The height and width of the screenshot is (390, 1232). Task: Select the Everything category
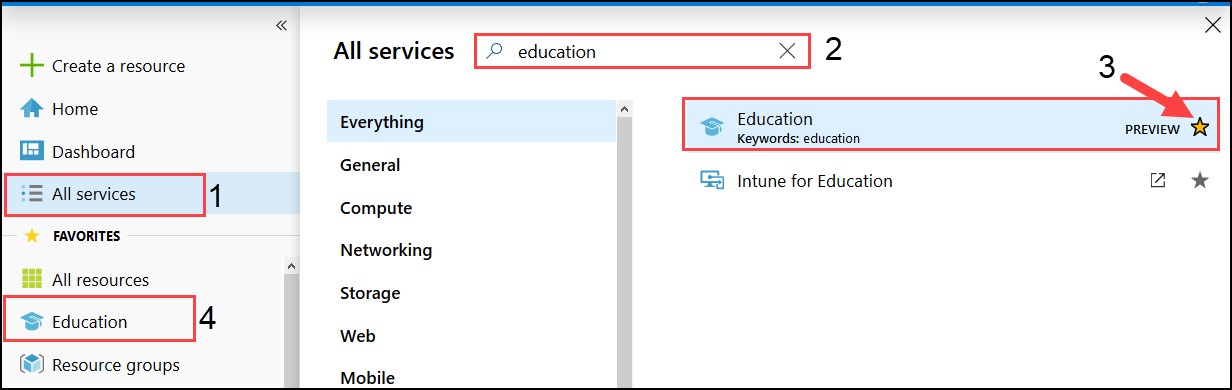[471, 122]
